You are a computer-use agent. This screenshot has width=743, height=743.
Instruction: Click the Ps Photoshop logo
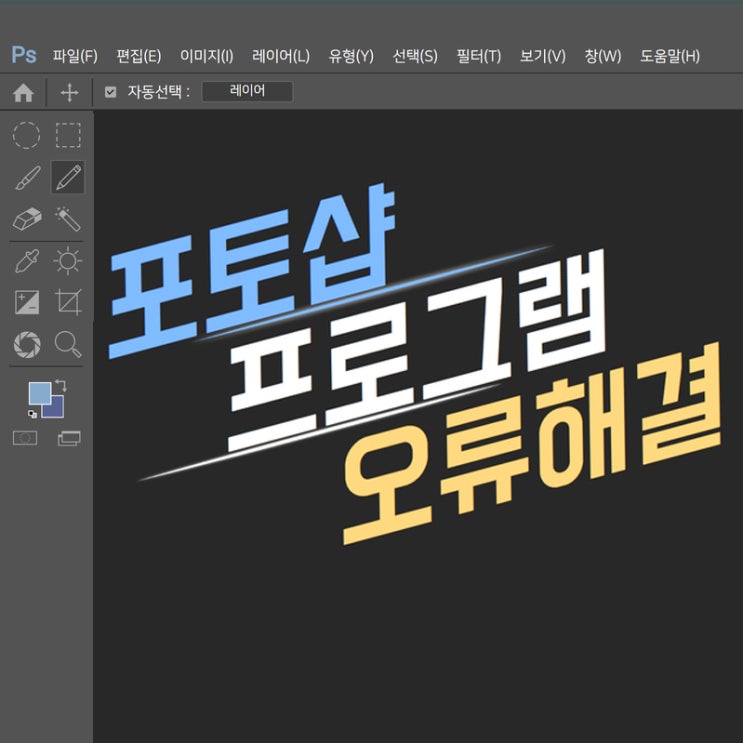[x=24, y=55]
